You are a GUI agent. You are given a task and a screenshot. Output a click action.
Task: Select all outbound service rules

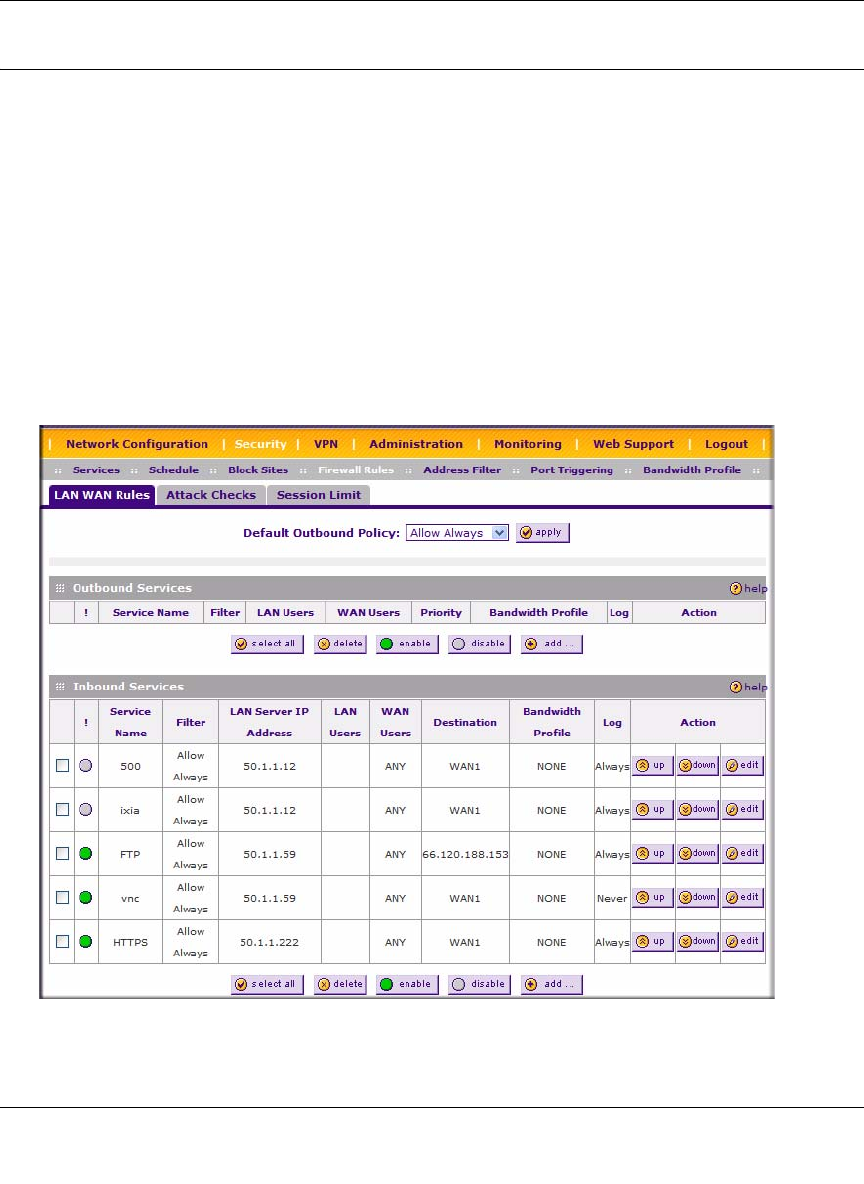tap(267, 644)
